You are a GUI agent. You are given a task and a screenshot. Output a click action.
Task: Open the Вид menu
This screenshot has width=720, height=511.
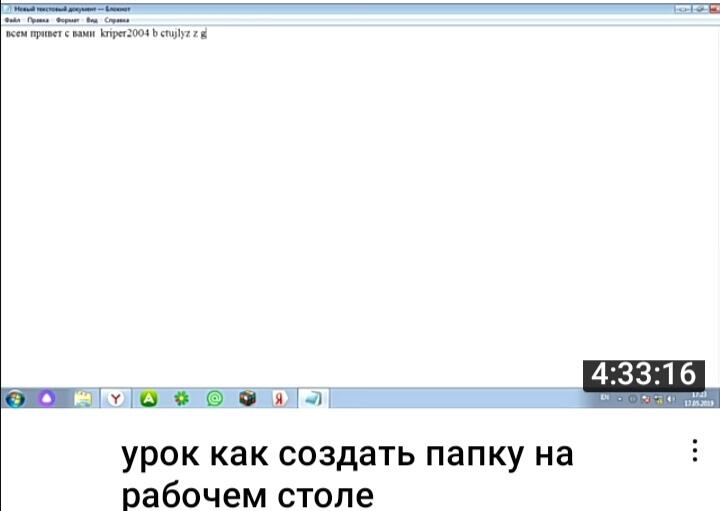pos(92,20)
